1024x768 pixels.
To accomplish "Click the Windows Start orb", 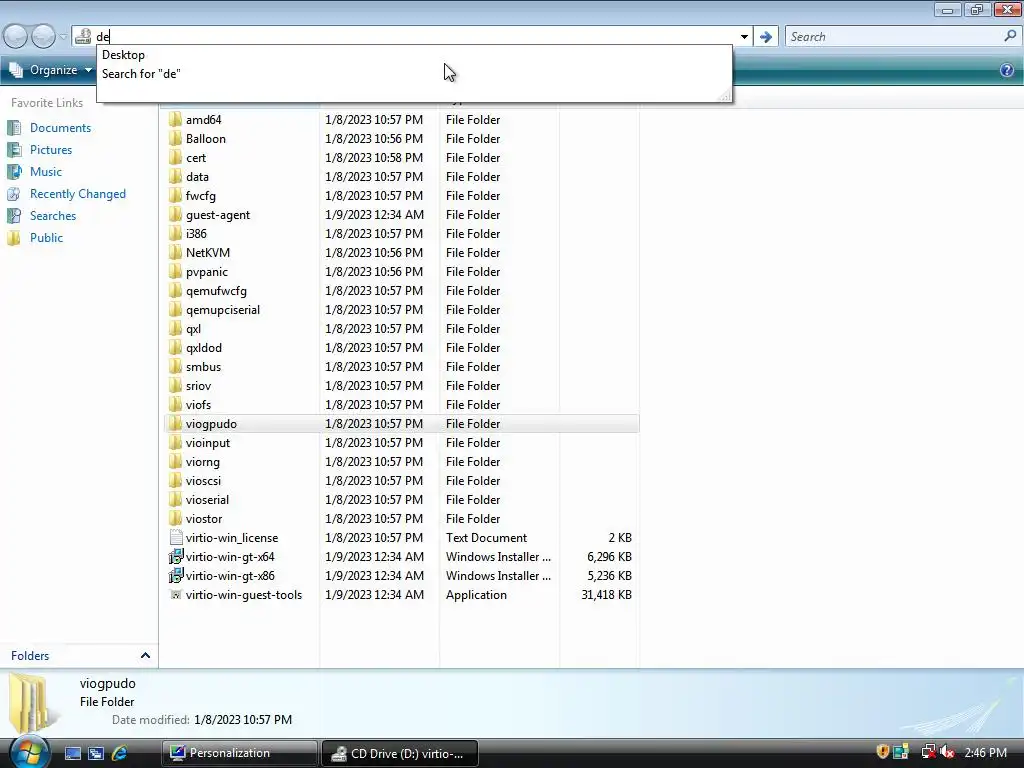I will (x=29, y=752).
